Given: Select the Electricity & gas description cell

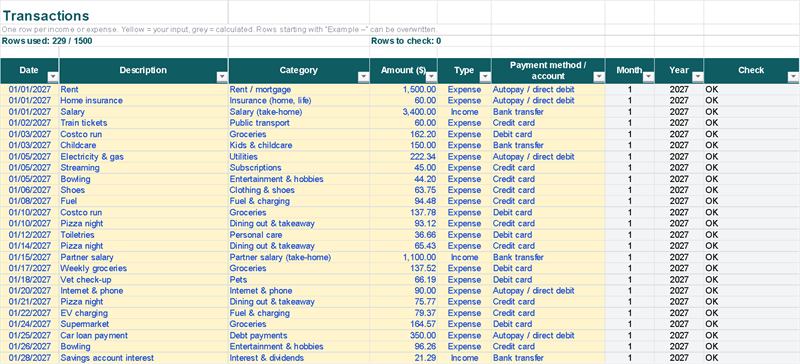Looking at the screenshot, I should tap(144, 157).
